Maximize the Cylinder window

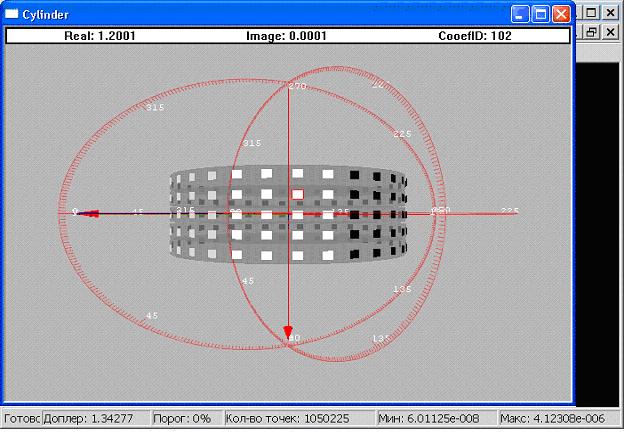[x=540, y=14]
